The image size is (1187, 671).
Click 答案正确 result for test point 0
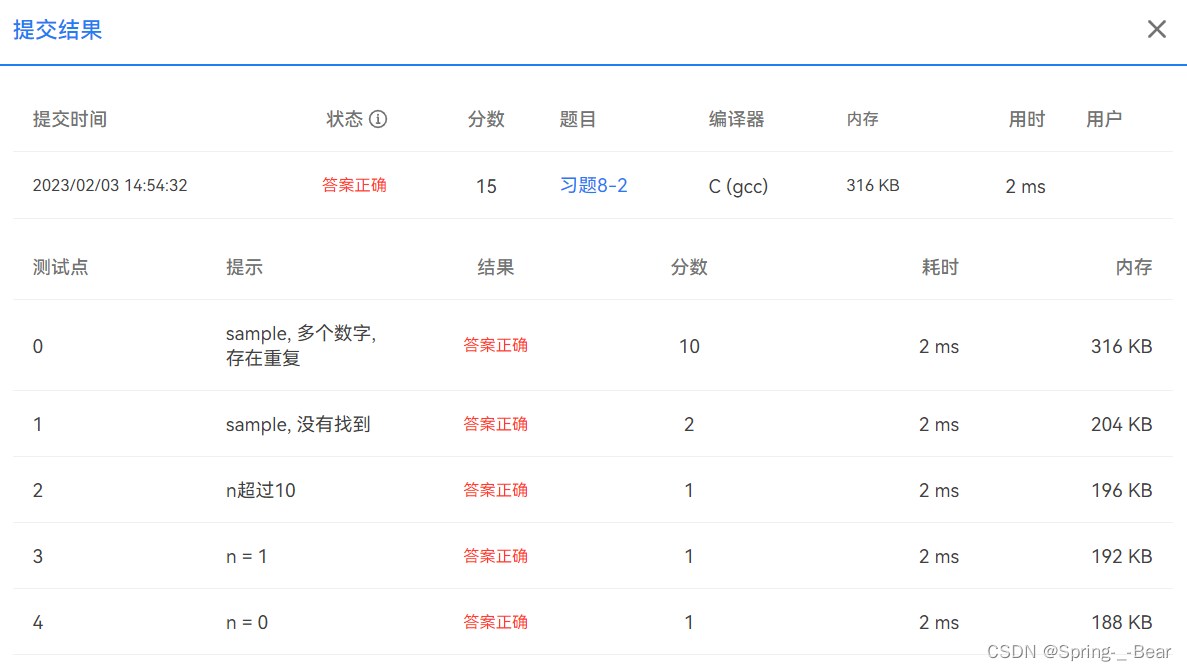pos(496,345)
